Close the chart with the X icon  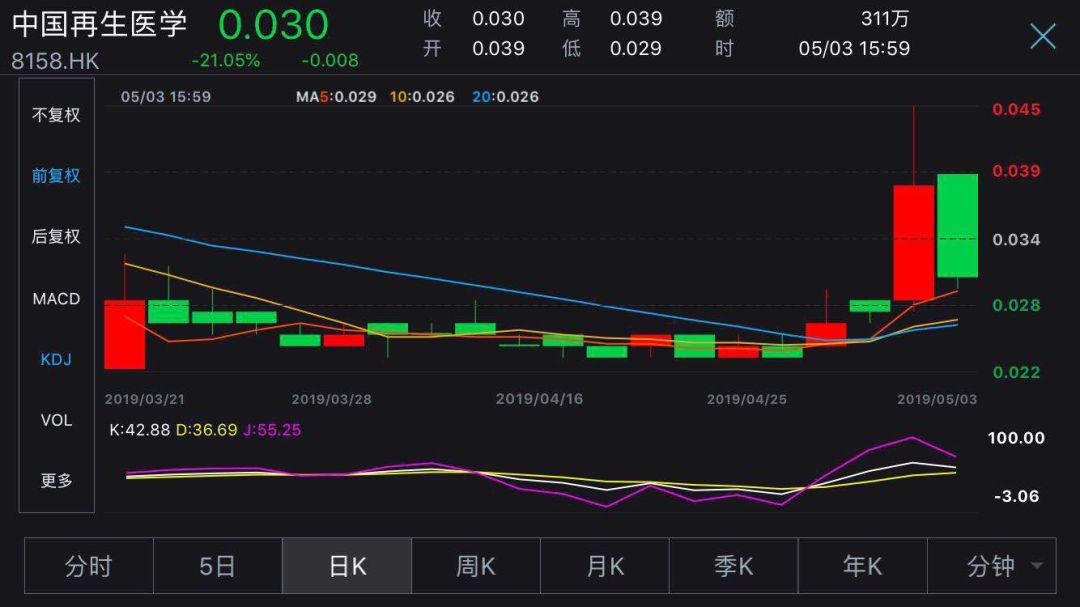[1043, 36]
